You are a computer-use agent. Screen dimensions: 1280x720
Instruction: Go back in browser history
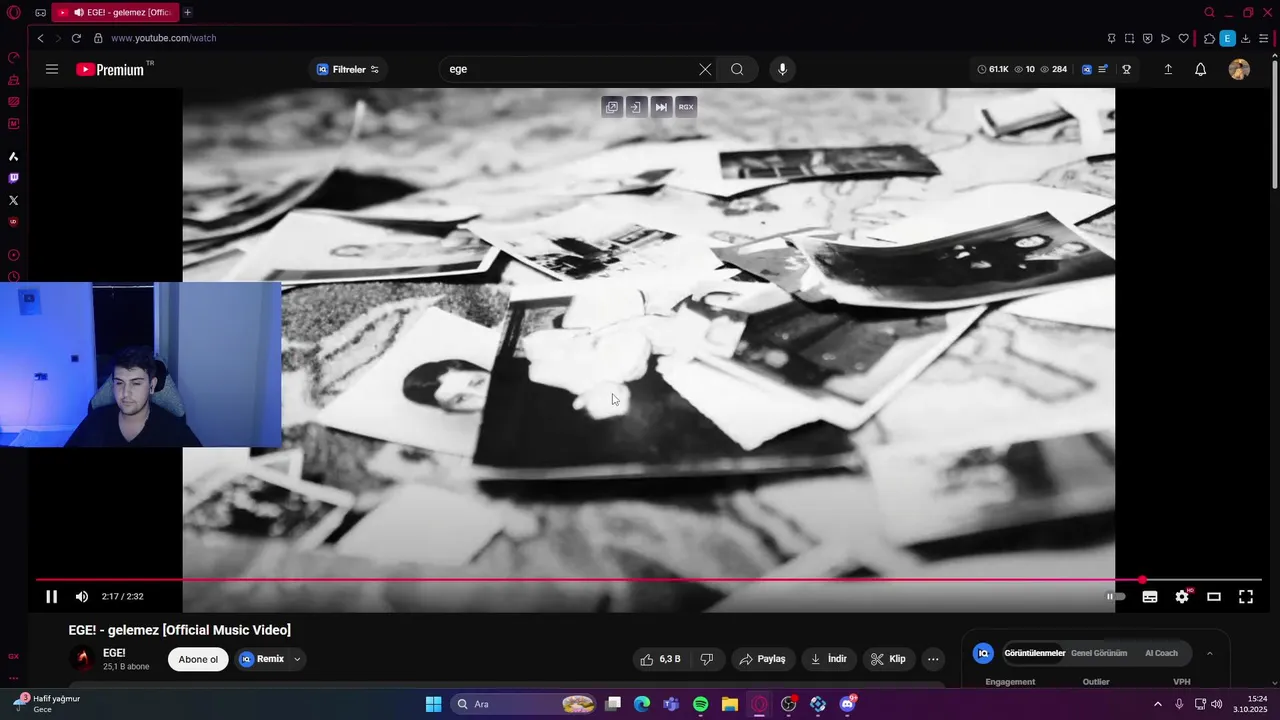click(40, 38)
